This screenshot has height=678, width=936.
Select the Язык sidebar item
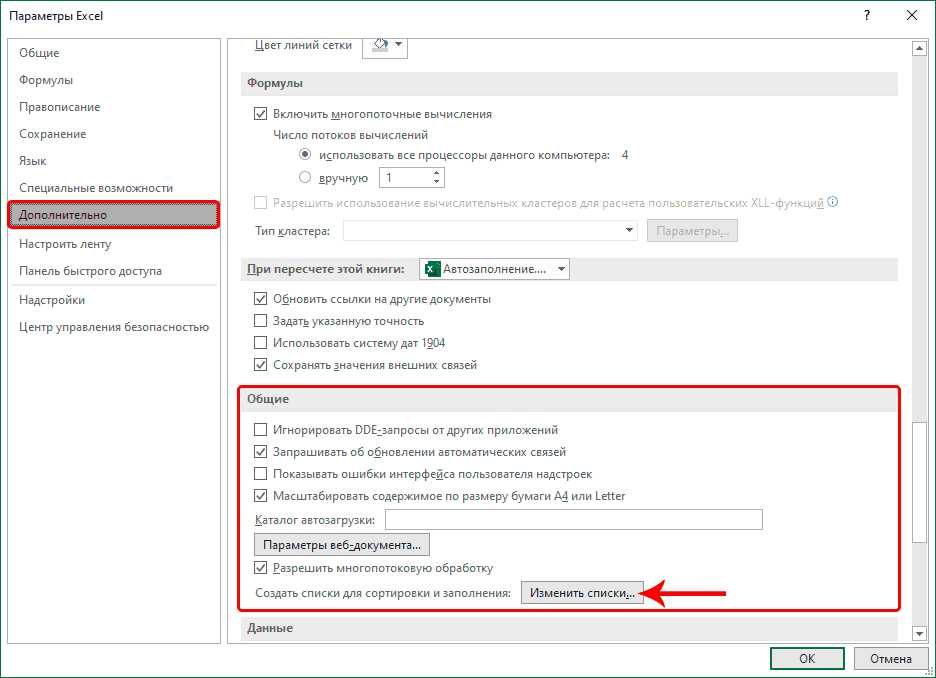113,161
